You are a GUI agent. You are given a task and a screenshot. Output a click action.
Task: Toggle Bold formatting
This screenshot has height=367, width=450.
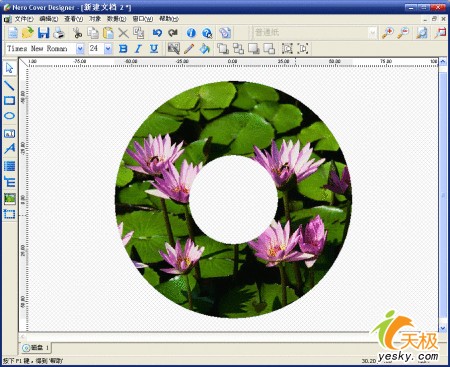click(x=123, y=49)
